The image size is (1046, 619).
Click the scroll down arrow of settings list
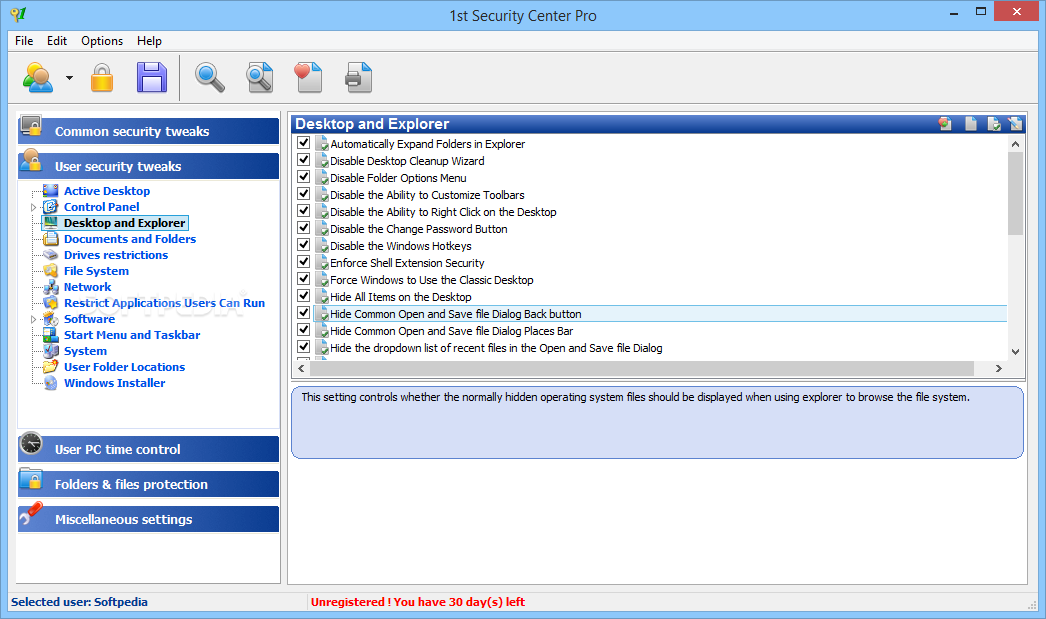tap(1015, 352)
